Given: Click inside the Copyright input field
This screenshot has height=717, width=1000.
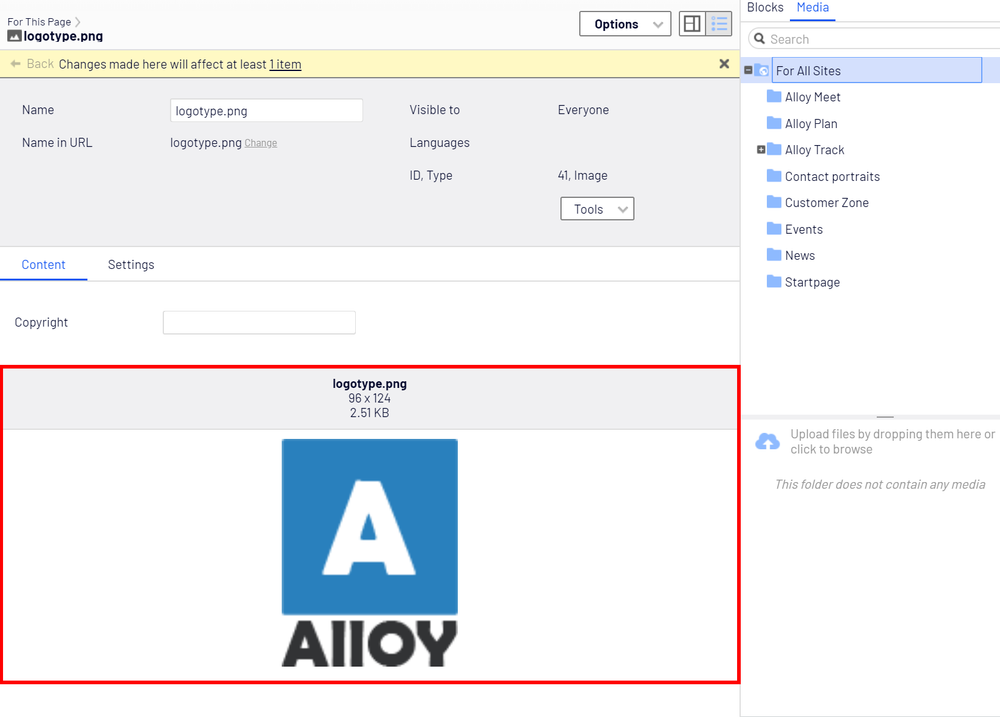Looking at the screenshot, I should [x=259, y=322].
